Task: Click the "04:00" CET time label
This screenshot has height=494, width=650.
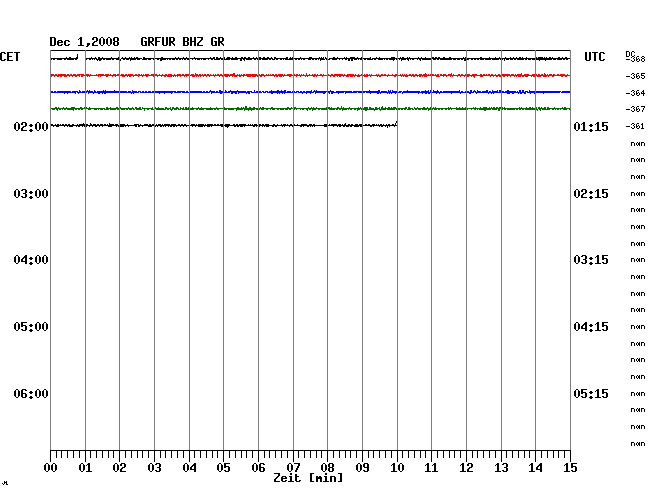Action: pyautogui.click(x=31, y=260)
